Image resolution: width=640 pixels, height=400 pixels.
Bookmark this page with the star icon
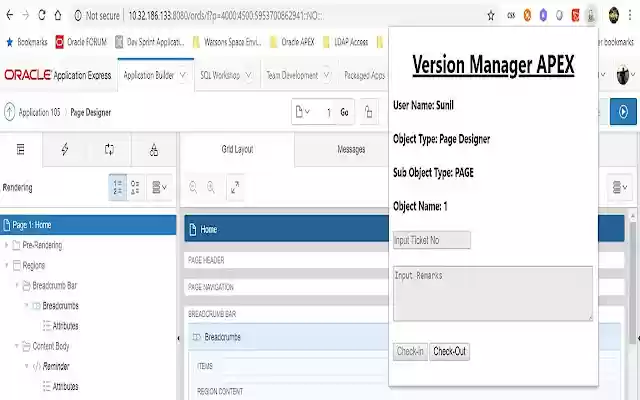click(491, 16)
